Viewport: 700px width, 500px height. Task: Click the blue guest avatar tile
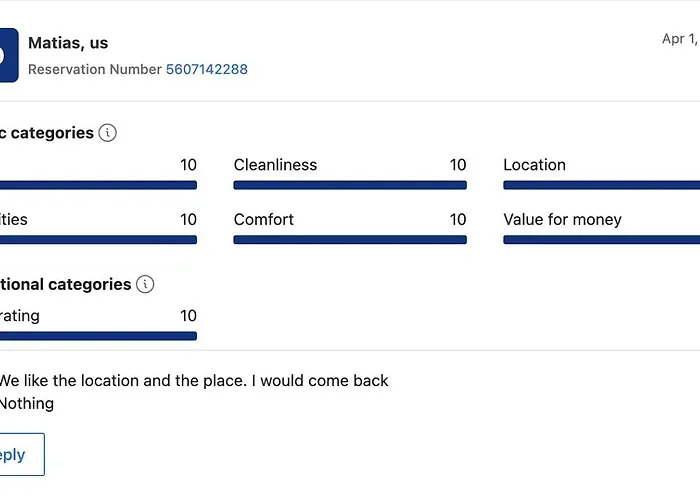pos(9,55)
